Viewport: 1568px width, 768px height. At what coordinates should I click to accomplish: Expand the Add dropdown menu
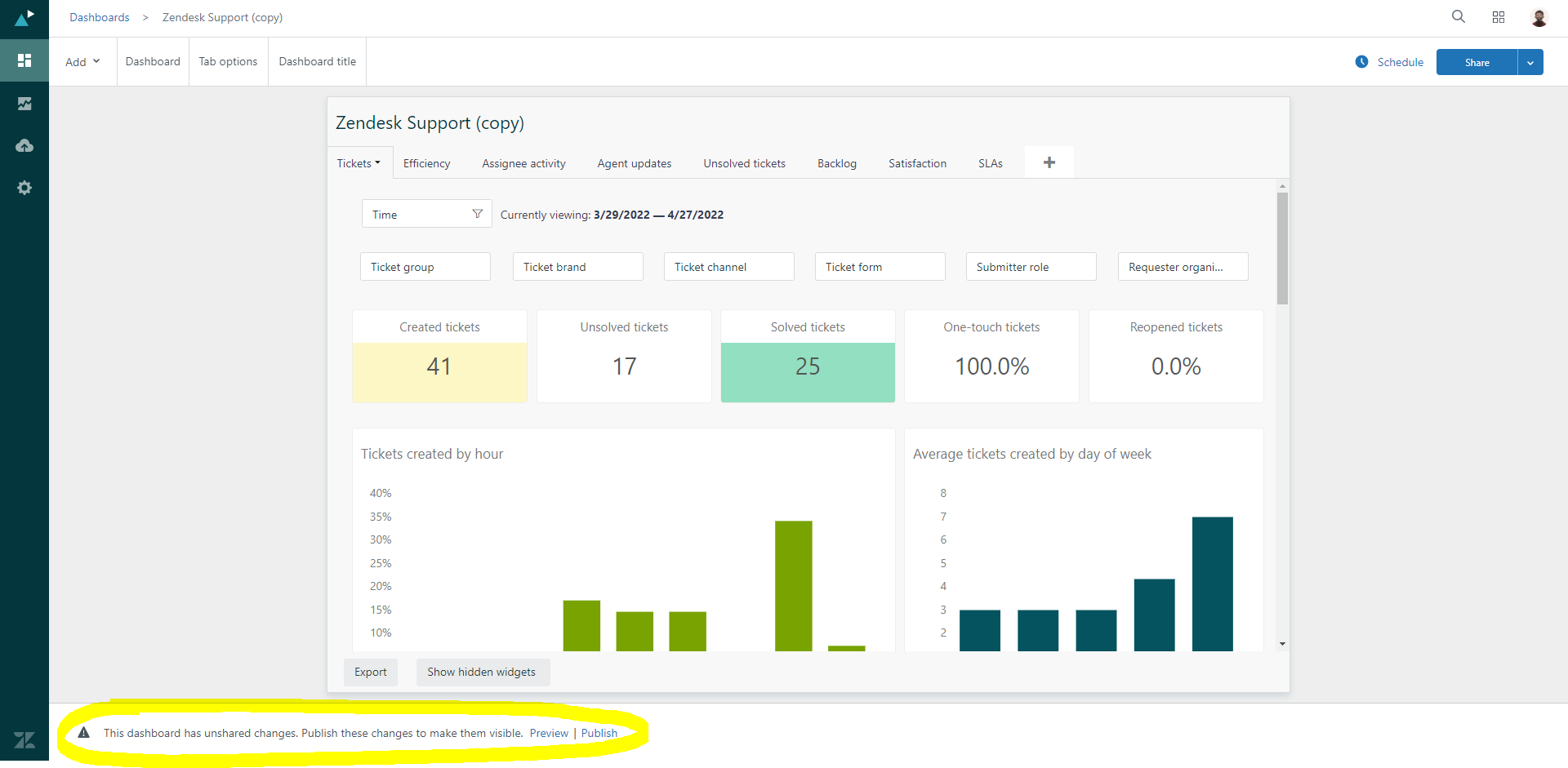click(x=82, y=62)
